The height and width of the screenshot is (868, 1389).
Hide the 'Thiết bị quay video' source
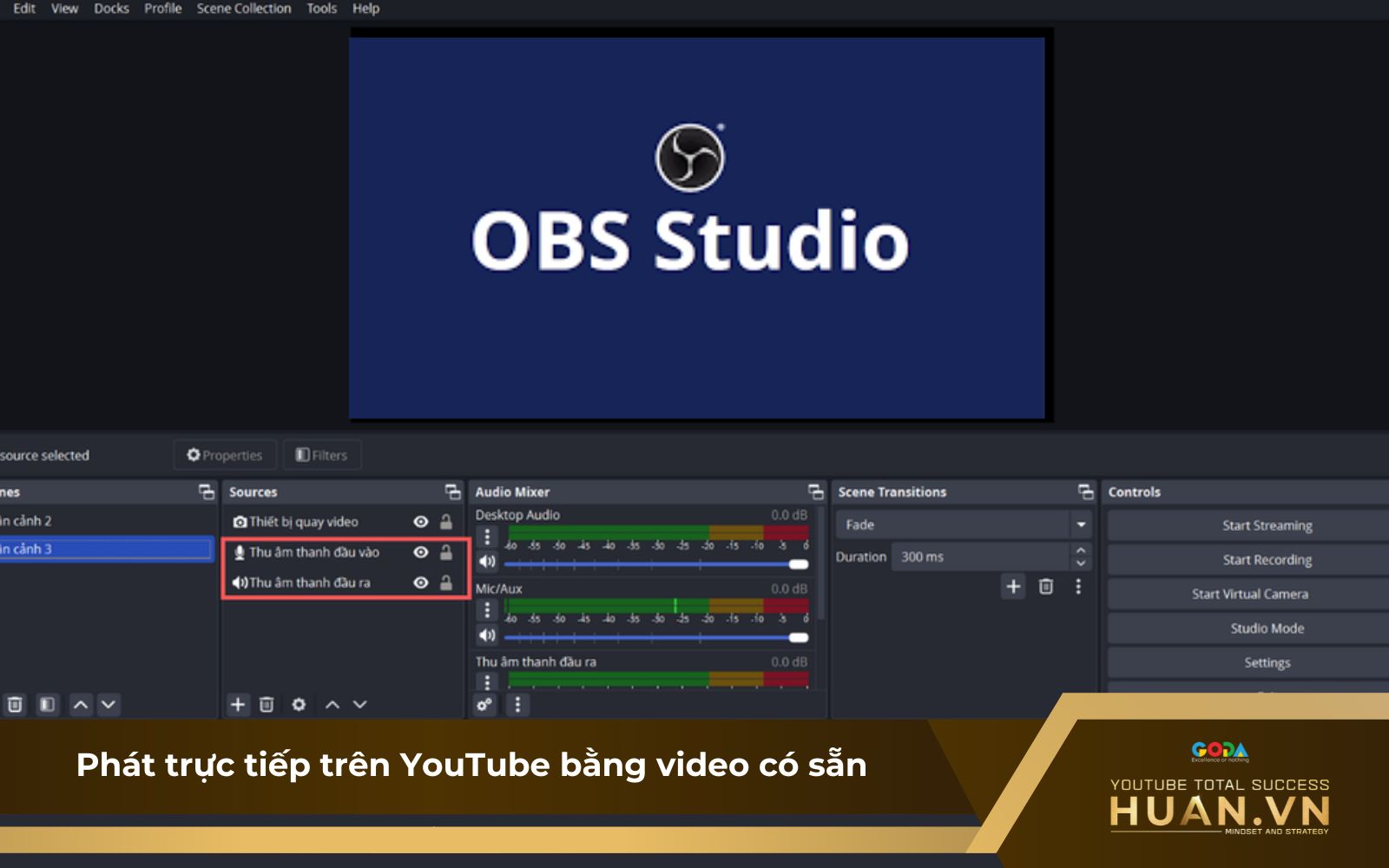(421, 522)
